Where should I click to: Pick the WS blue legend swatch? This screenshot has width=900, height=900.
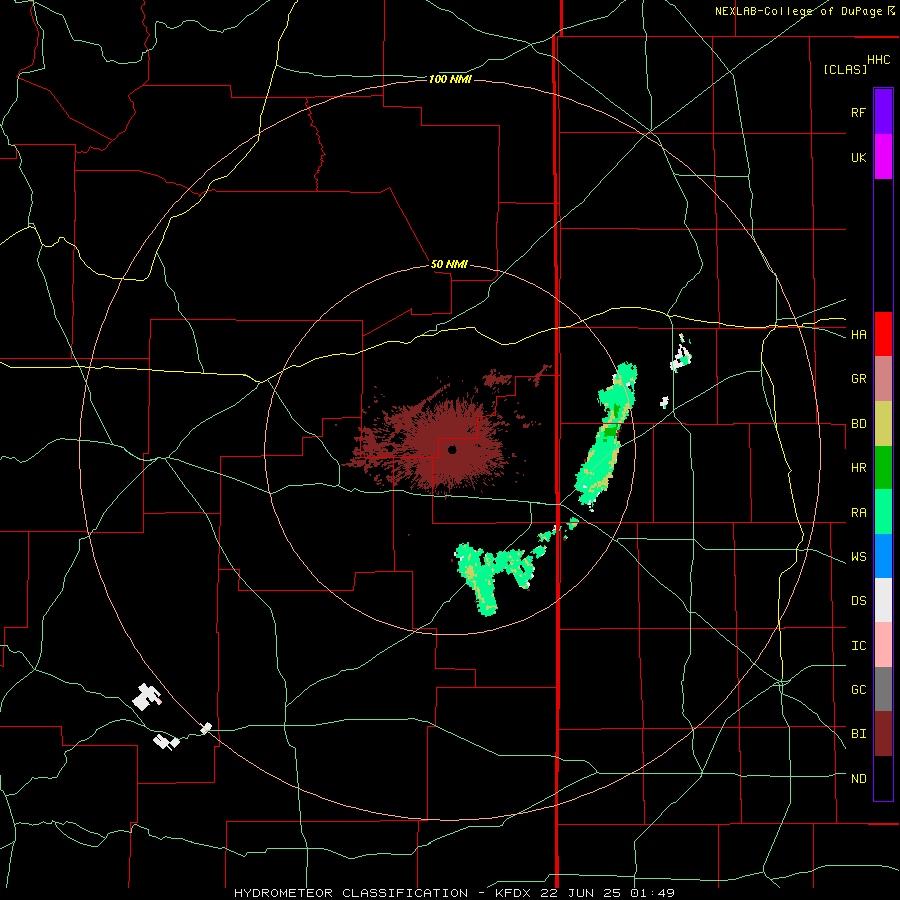(x=883, y=556)
